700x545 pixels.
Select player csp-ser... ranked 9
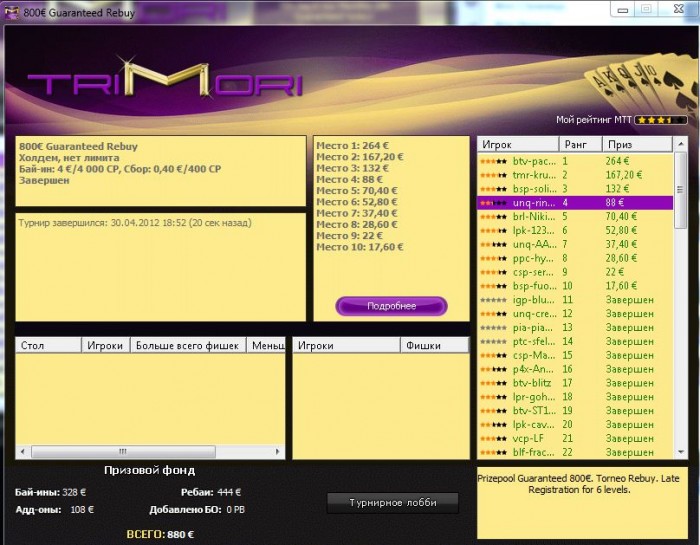[x=575, y=272]
